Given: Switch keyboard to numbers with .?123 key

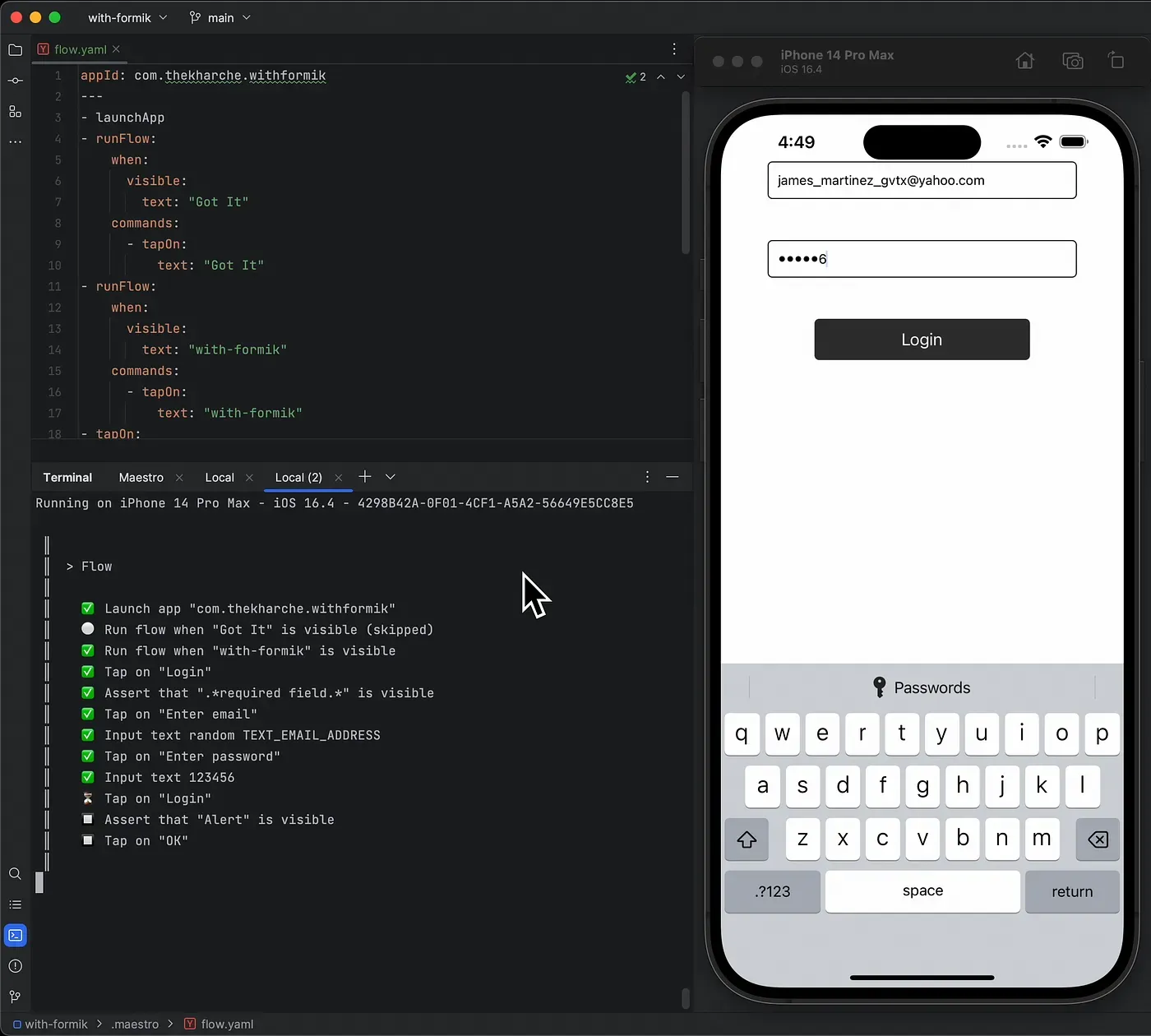Looking at the screenshot, I should point(772,892).
